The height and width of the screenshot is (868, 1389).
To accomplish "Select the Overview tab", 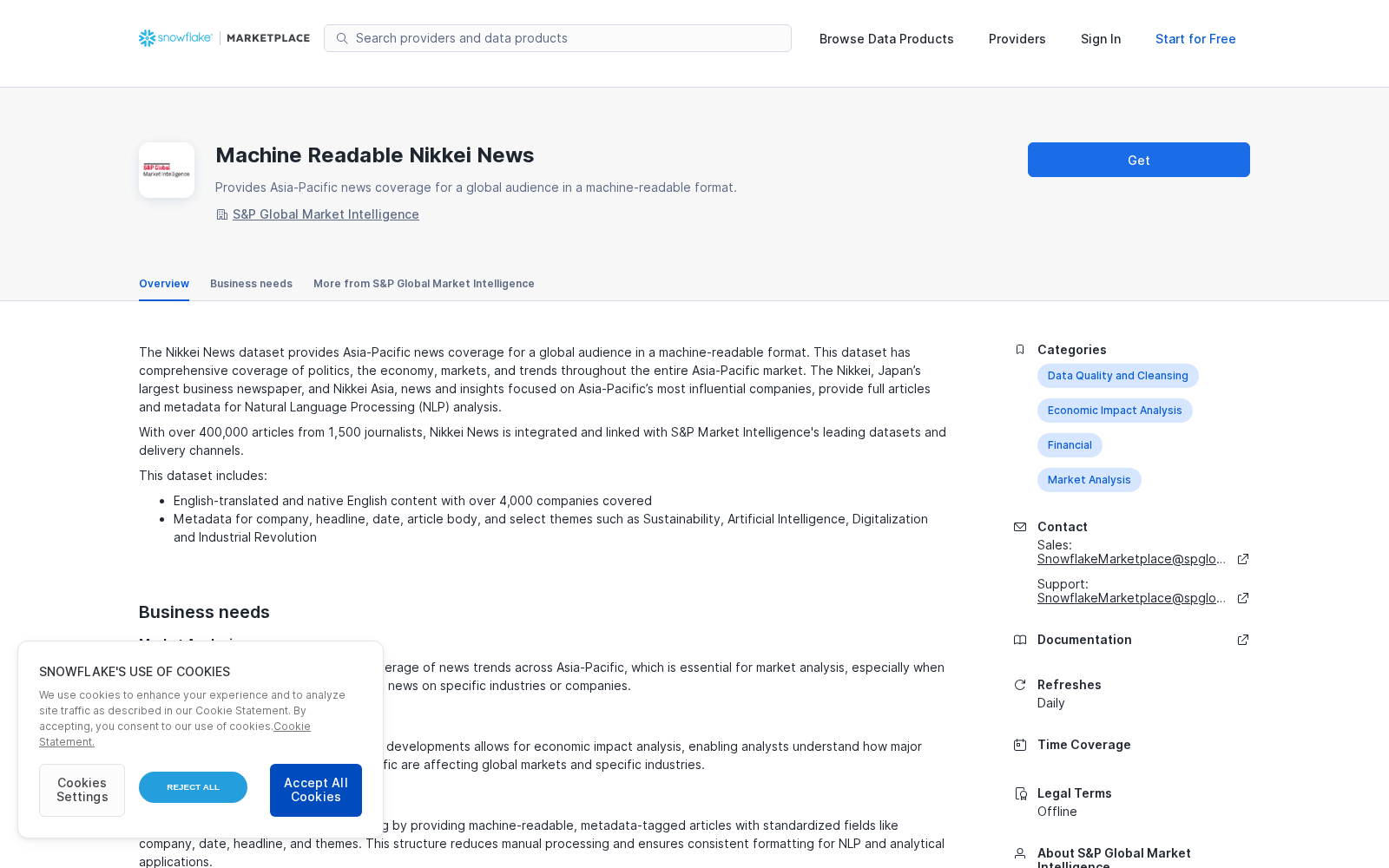I will [x=164, y=284].
